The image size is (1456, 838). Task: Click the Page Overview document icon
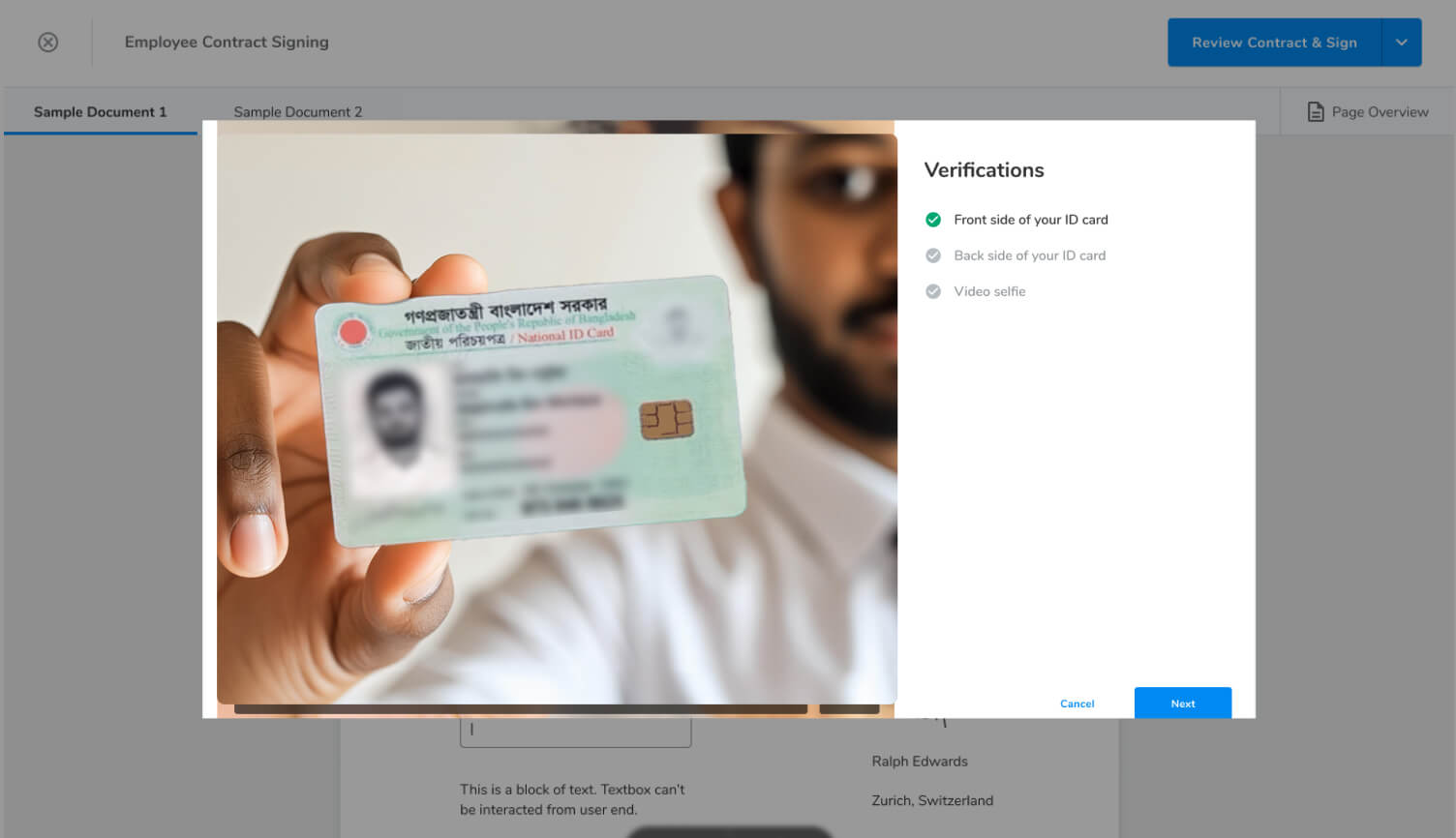click(x=1315, y=112)
